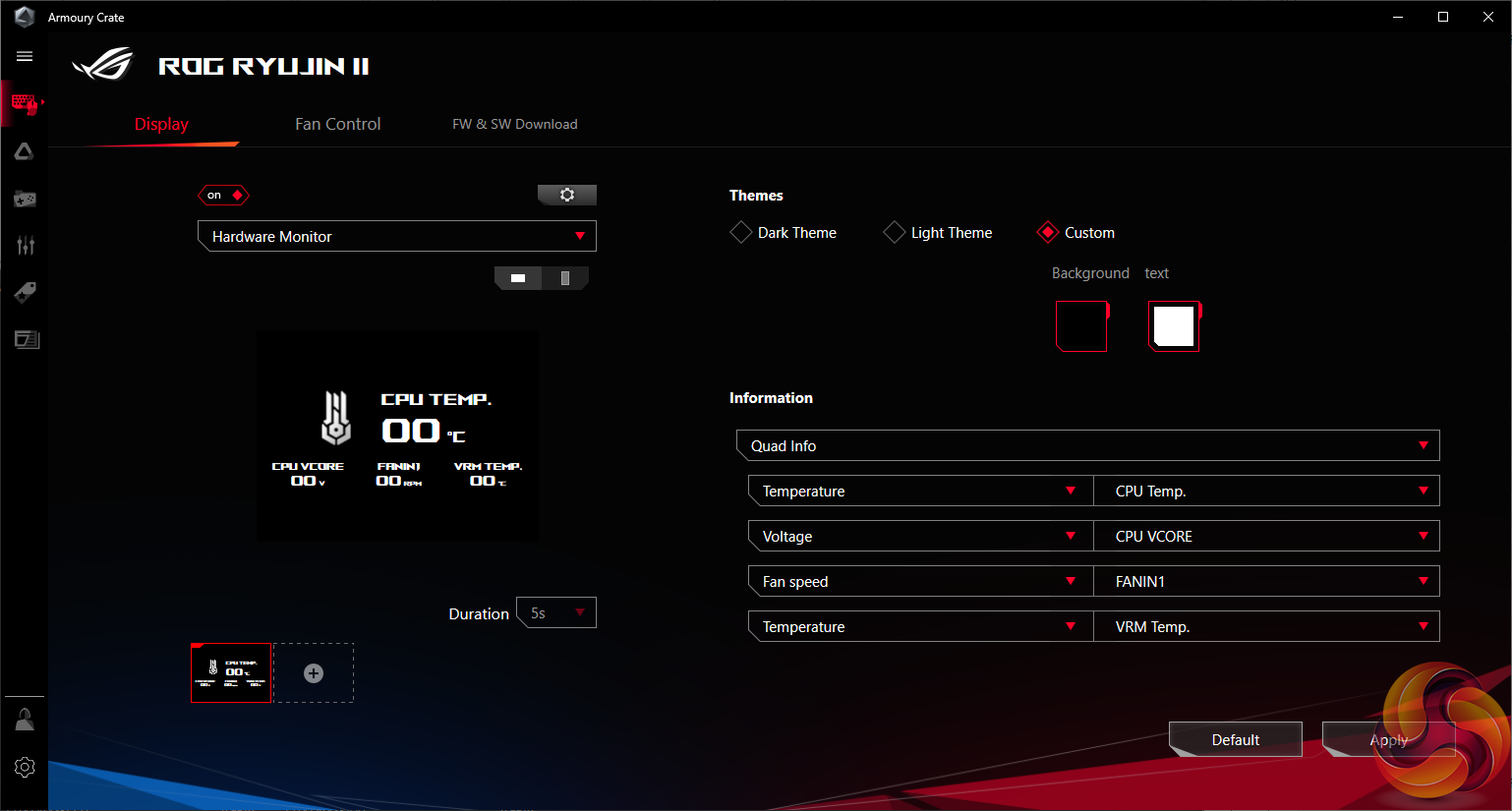
Task: Open the CPU Temp. sensor dropdown
Action: click(x=1266, y=491)
